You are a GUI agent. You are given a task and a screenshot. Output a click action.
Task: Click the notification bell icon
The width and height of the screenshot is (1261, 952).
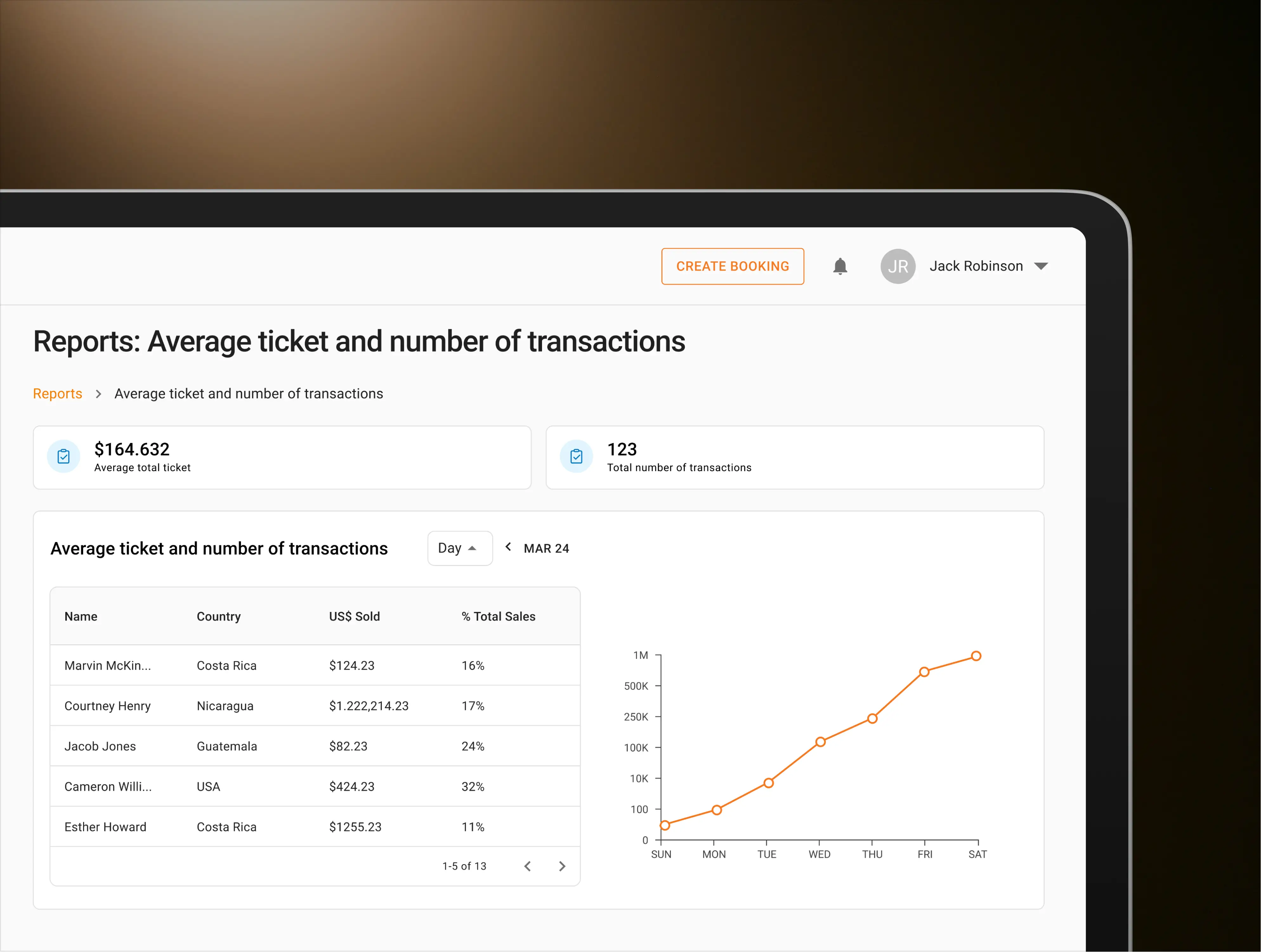tap(840, 266)
